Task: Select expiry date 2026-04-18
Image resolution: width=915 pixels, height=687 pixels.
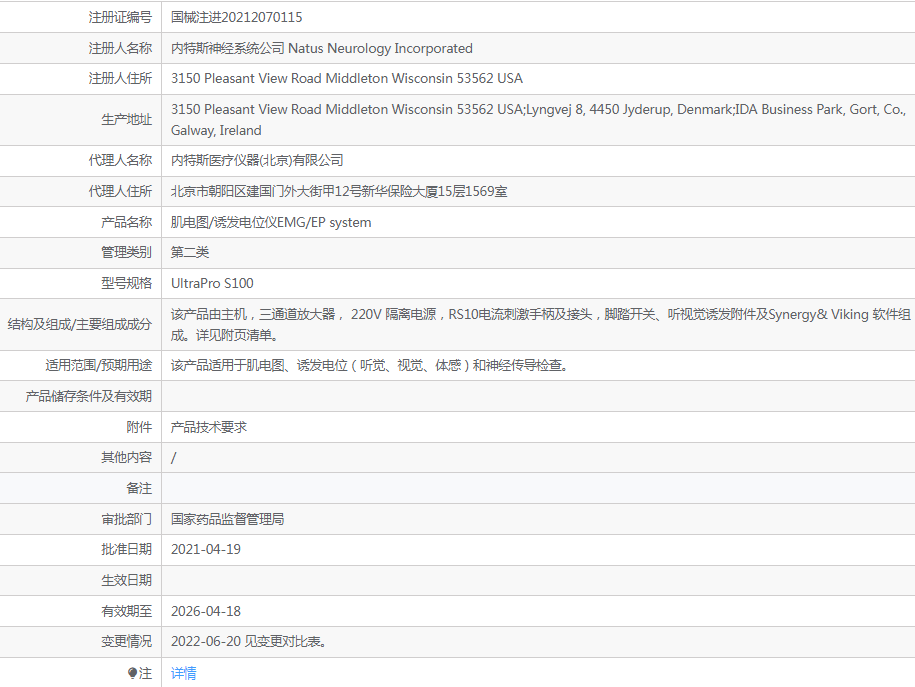Action: pos(205,611)
